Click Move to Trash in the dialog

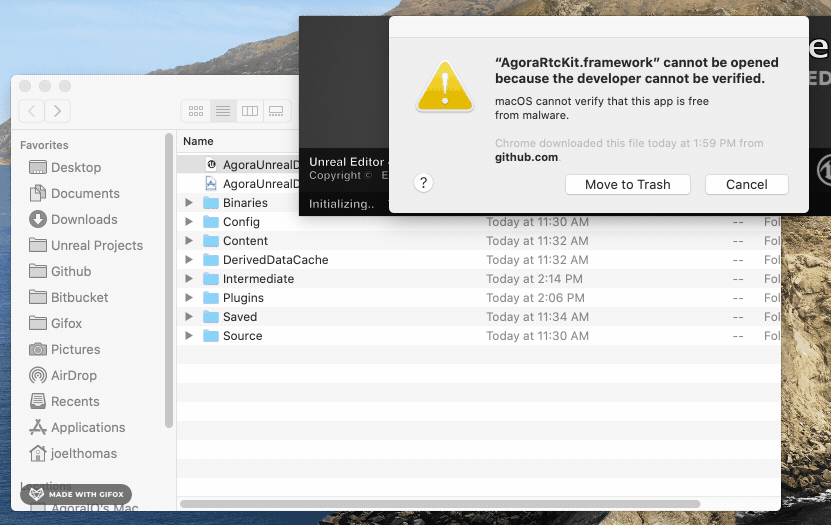pos(627,184)
